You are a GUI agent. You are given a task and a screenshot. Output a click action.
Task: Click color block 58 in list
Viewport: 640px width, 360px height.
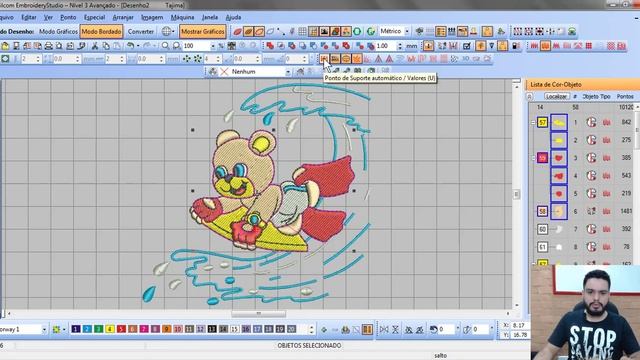(542, 211)
